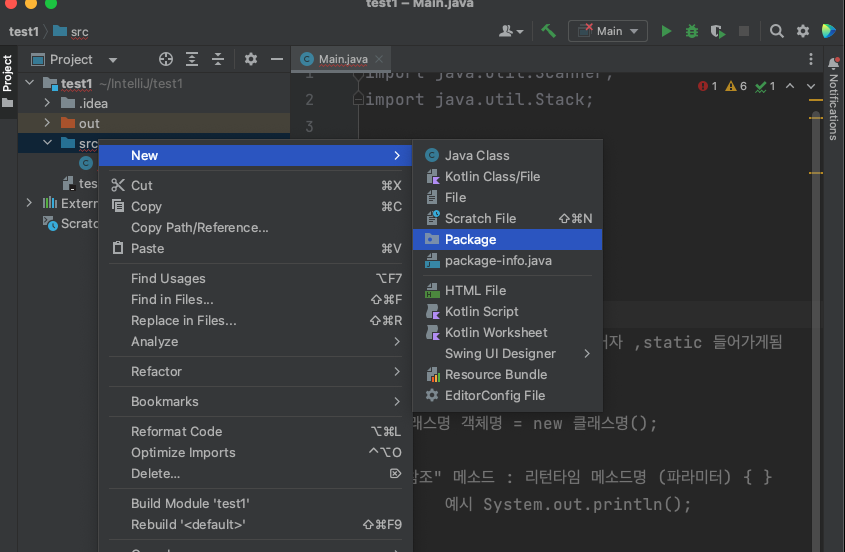Run with Coverage shield icon

tap(718, 31)
